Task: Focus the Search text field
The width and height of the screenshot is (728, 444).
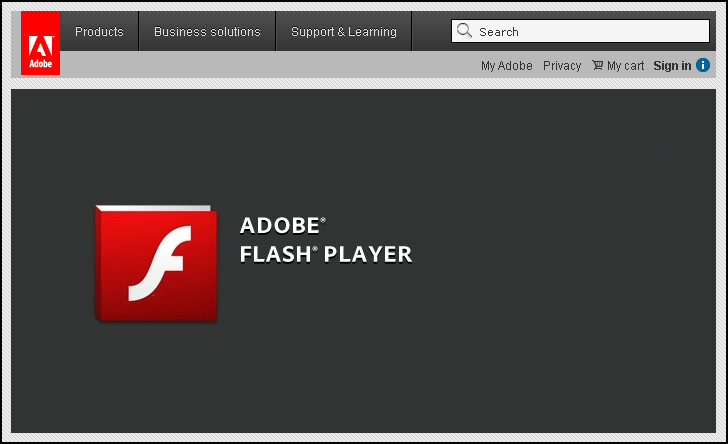Action: (590, 32)
